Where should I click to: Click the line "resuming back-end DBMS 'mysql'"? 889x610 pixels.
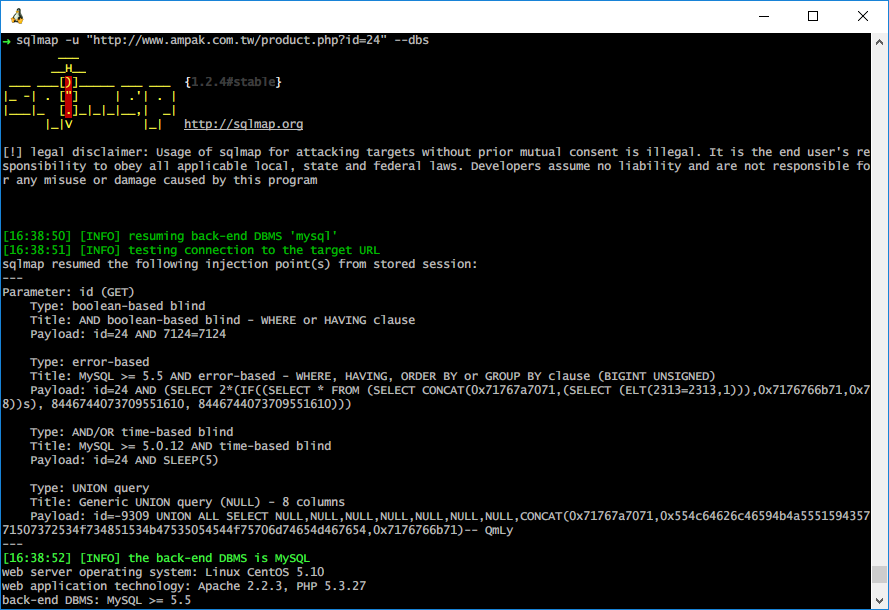tap(170, 236)
